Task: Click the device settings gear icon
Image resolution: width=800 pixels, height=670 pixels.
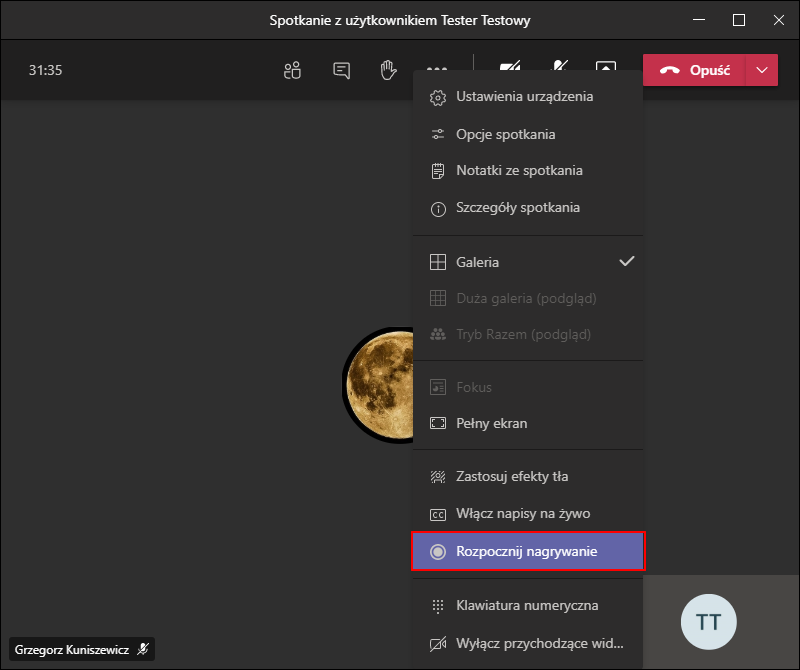Action: click(x=438, y=97)
